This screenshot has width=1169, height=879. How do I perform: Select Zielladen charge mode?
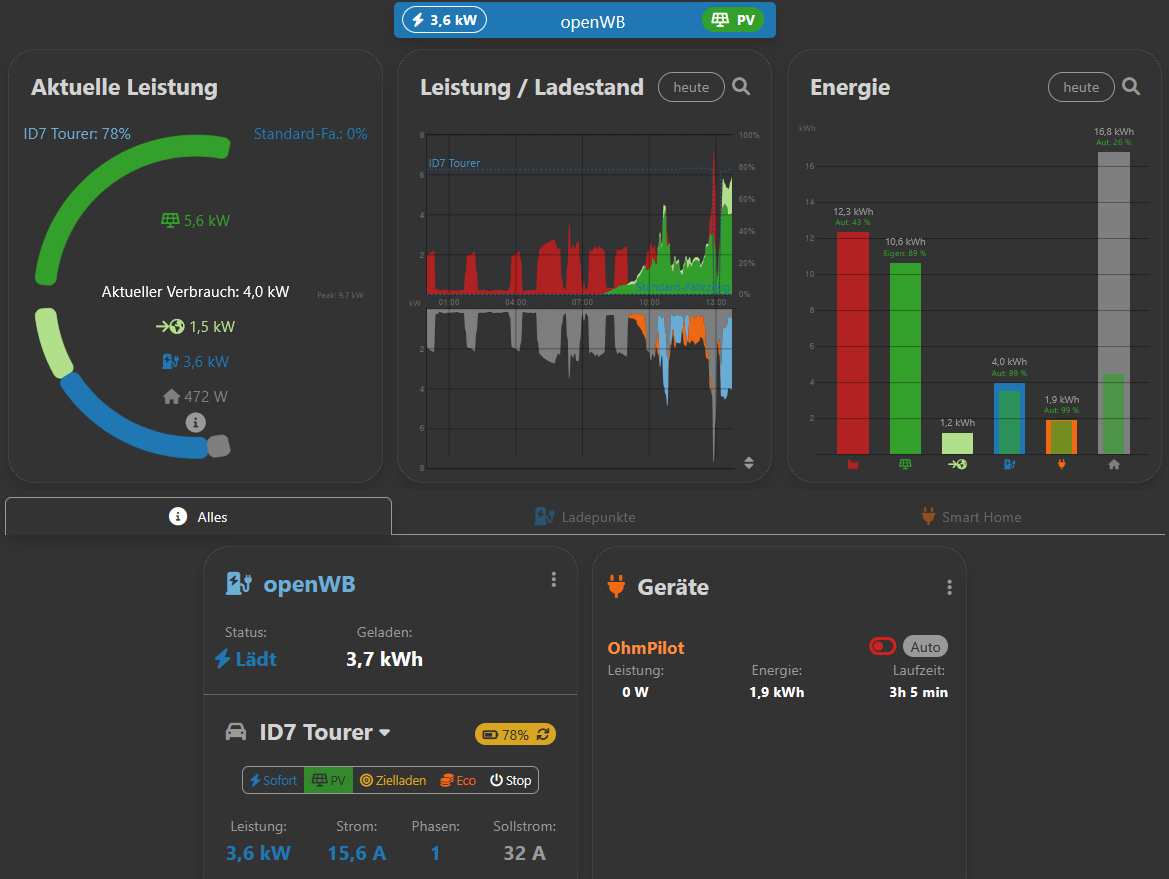pyautogui.click(x=393, y=780)
